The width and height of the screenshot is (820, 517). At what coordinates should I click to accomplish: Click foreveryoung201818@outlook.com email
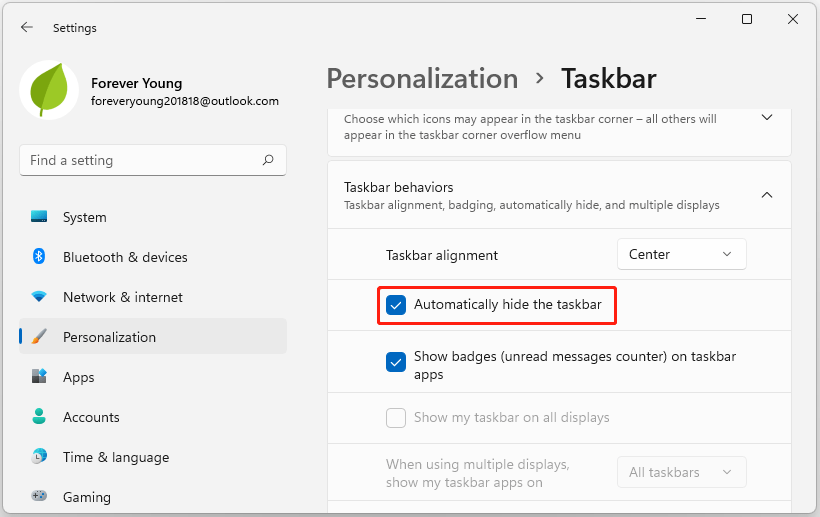pyautogui.click(x=185, y=101)
